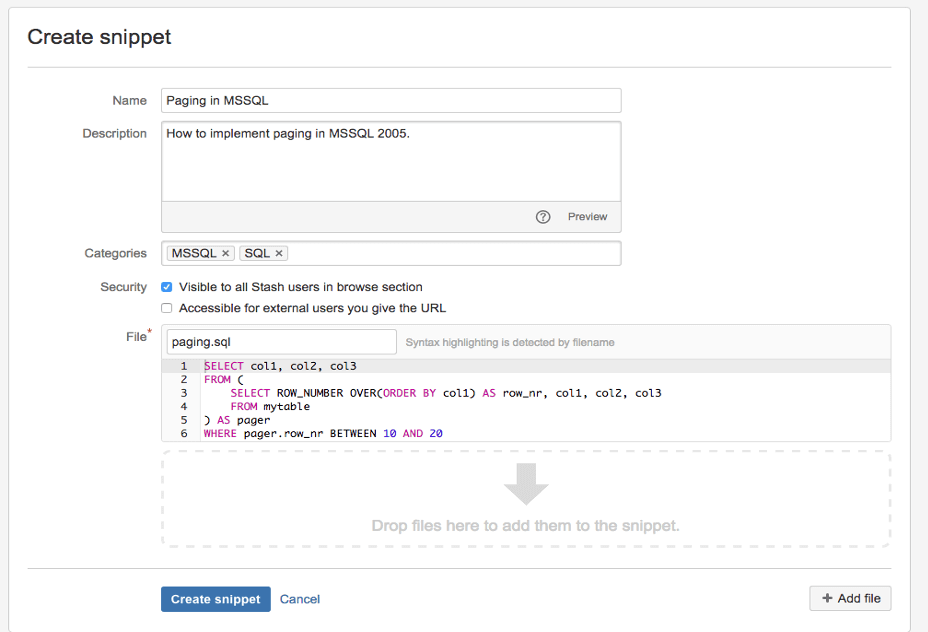Click inside the Description text area
The width and height of the screenshot is (928, 632).
(x=390, y=160)
